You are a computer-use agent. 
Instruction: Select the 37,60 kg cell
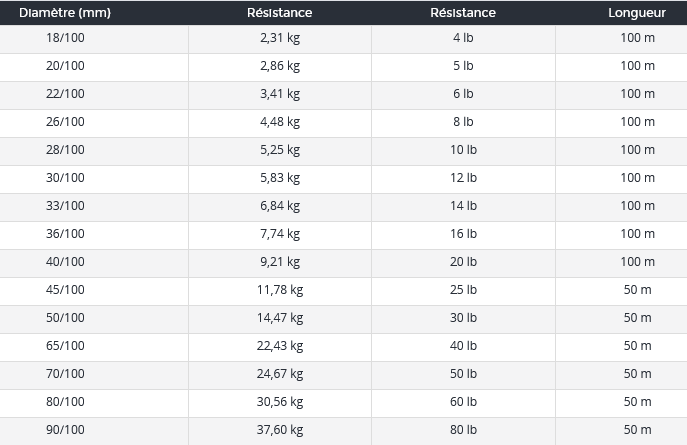279,430
